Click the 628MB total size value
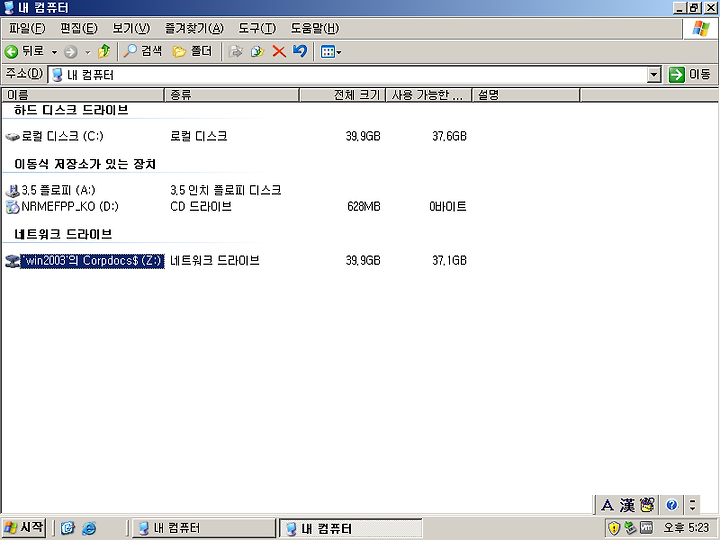This screenshot has width=720, height=540. tap(364, 207)
